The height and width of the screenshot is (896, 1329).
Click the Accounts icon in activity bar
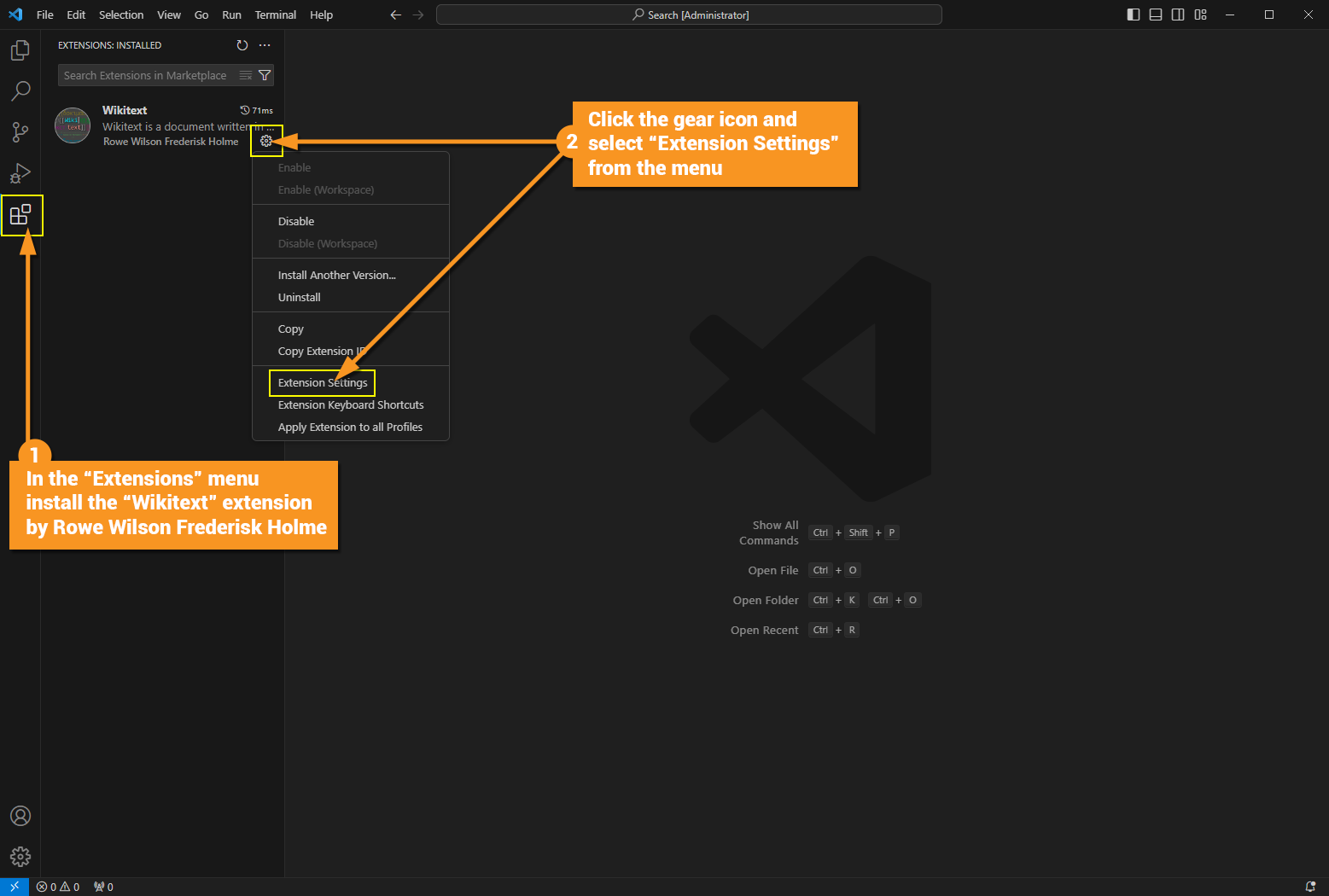(x=20, y=816)
